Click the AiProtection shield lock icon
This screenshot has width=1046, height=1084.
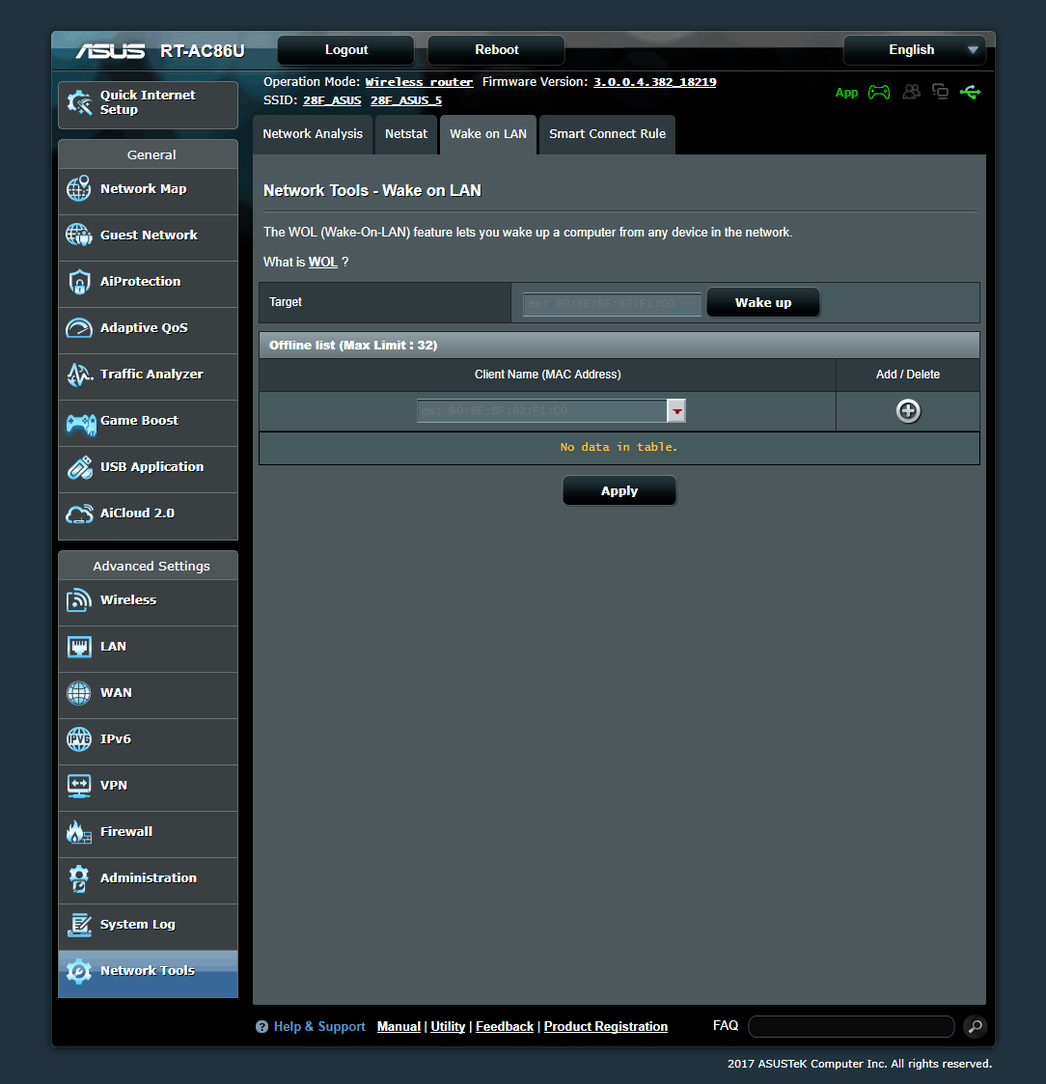coord(79,281)
